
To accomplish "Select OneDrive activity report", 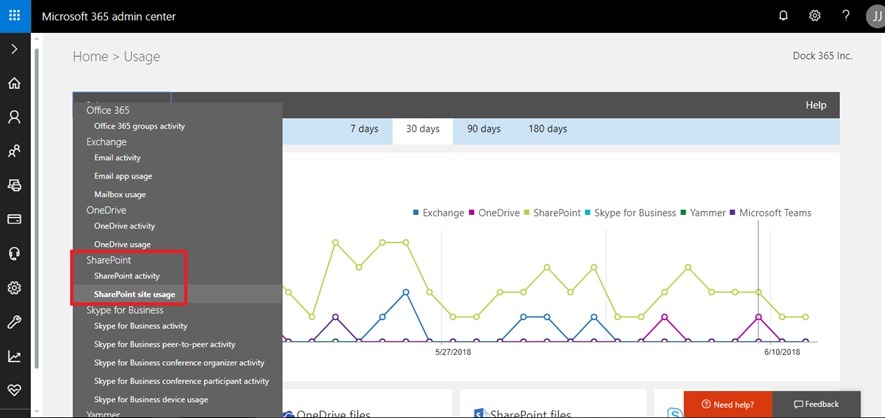I will click(x=124, y=226).
